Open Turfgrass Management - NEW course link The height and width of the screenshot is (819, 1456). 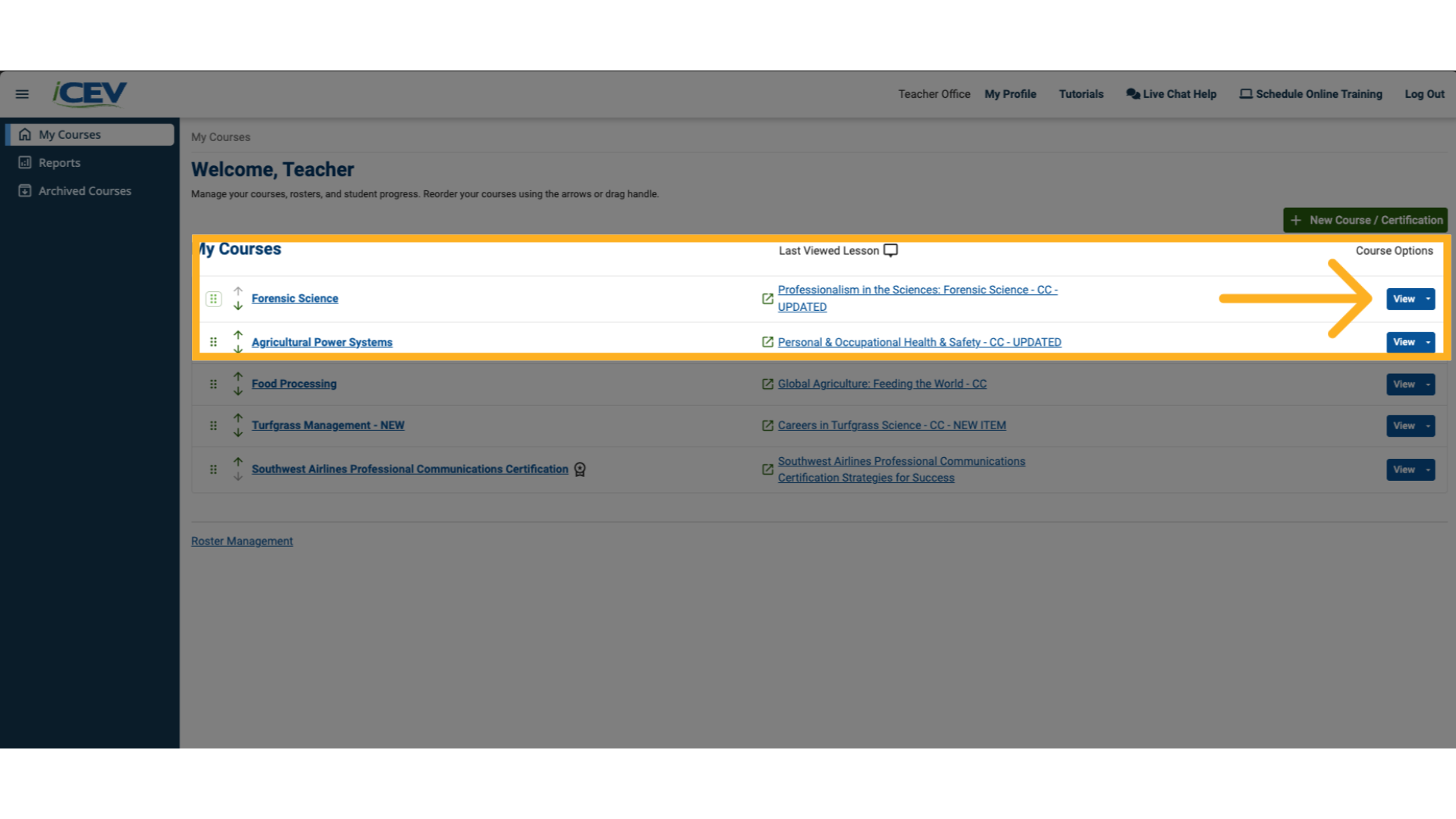328,425
